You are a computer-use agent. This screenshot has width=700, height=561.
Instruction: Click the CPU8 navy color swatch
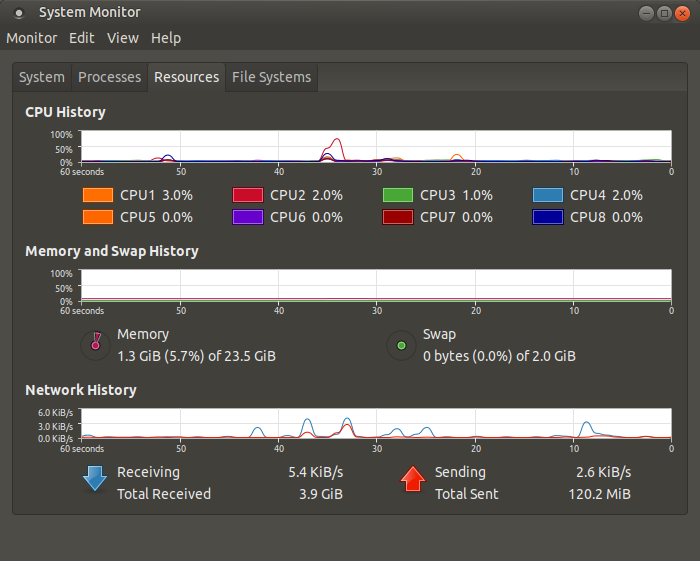point(547,217)
